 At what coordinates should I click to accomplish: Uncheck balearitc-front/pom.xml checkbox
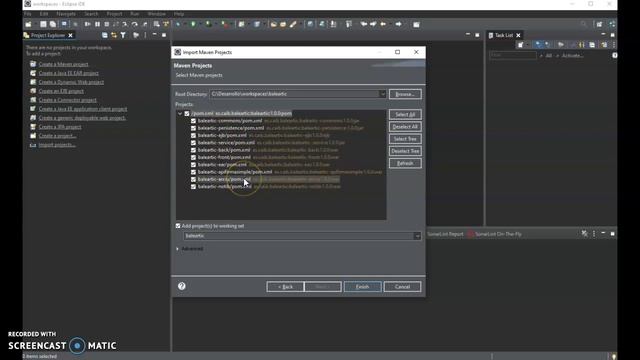click(x=193, y=158)
